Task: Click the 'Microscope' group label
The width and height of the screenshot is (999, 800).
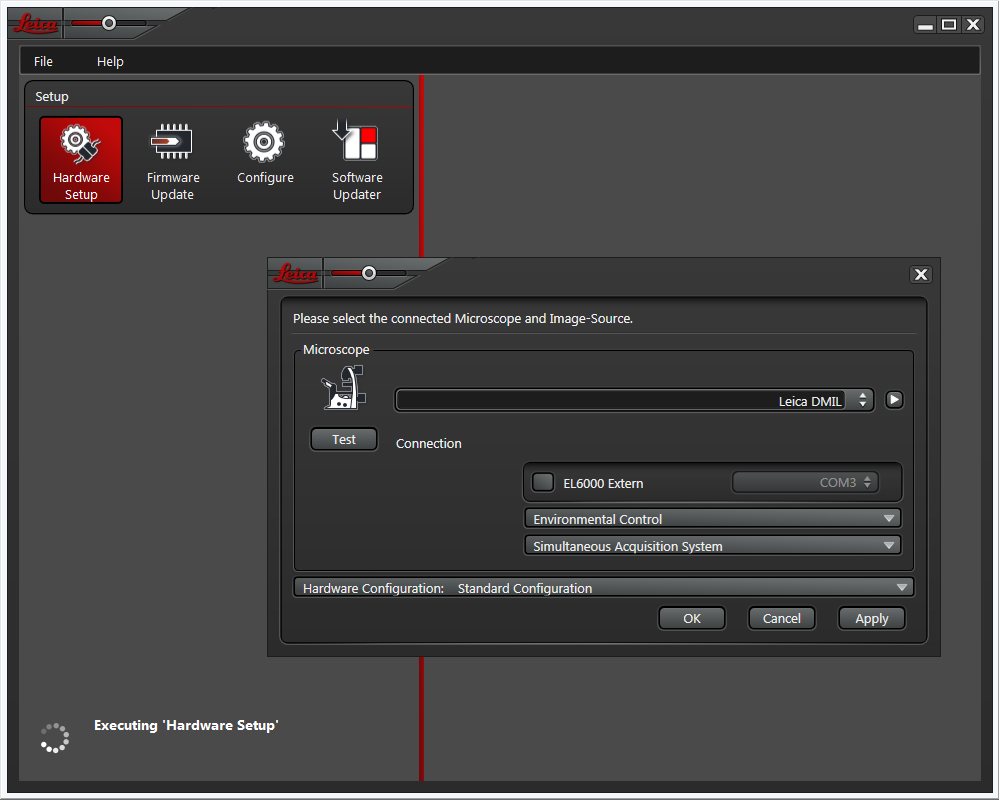Action: point(336,350)
